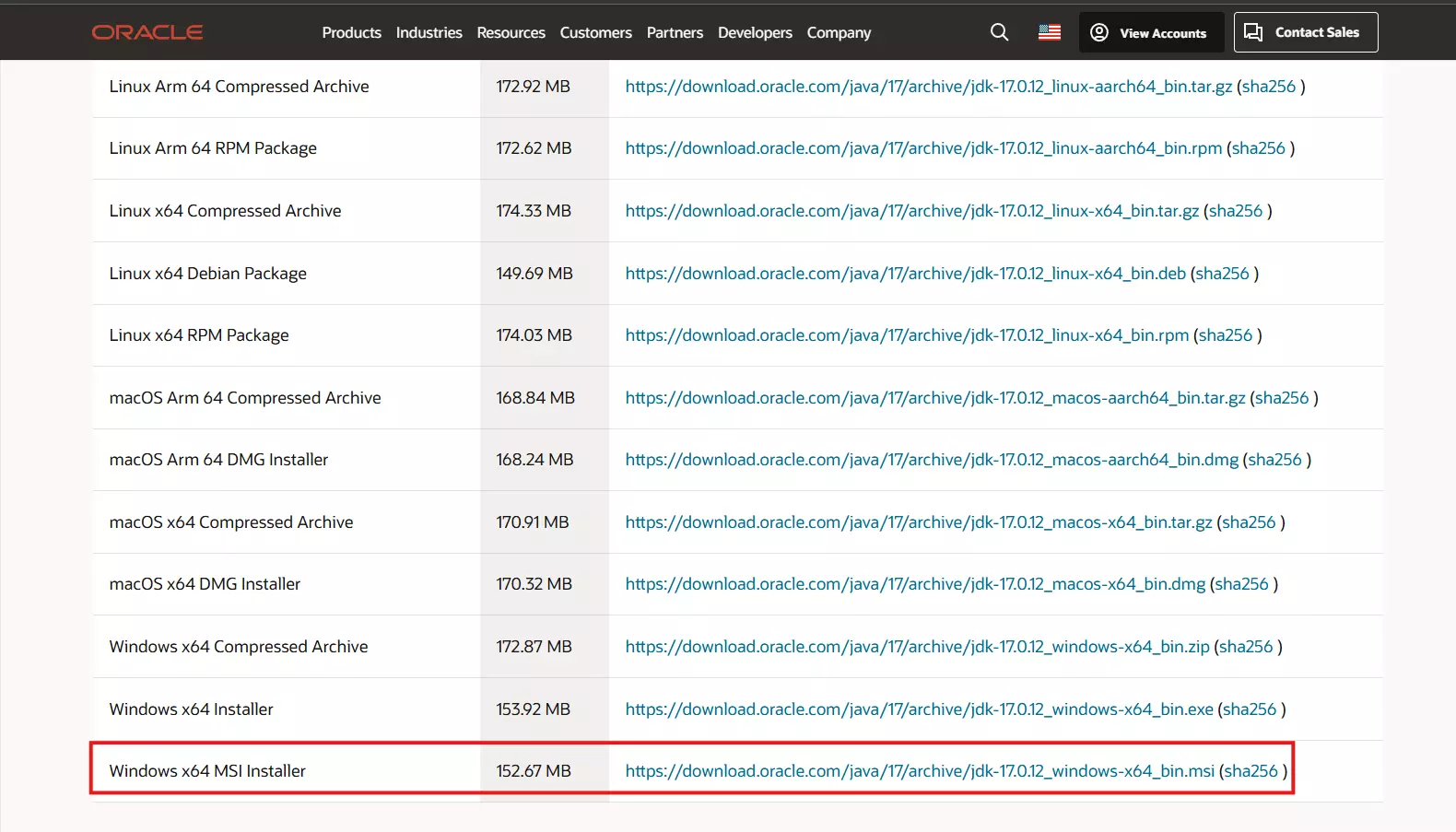The width and height of the screenshot is (1456, 832).
Task: Select the '152.67 MB' file size
Action: pyautogui.click(x=534, y=771)
